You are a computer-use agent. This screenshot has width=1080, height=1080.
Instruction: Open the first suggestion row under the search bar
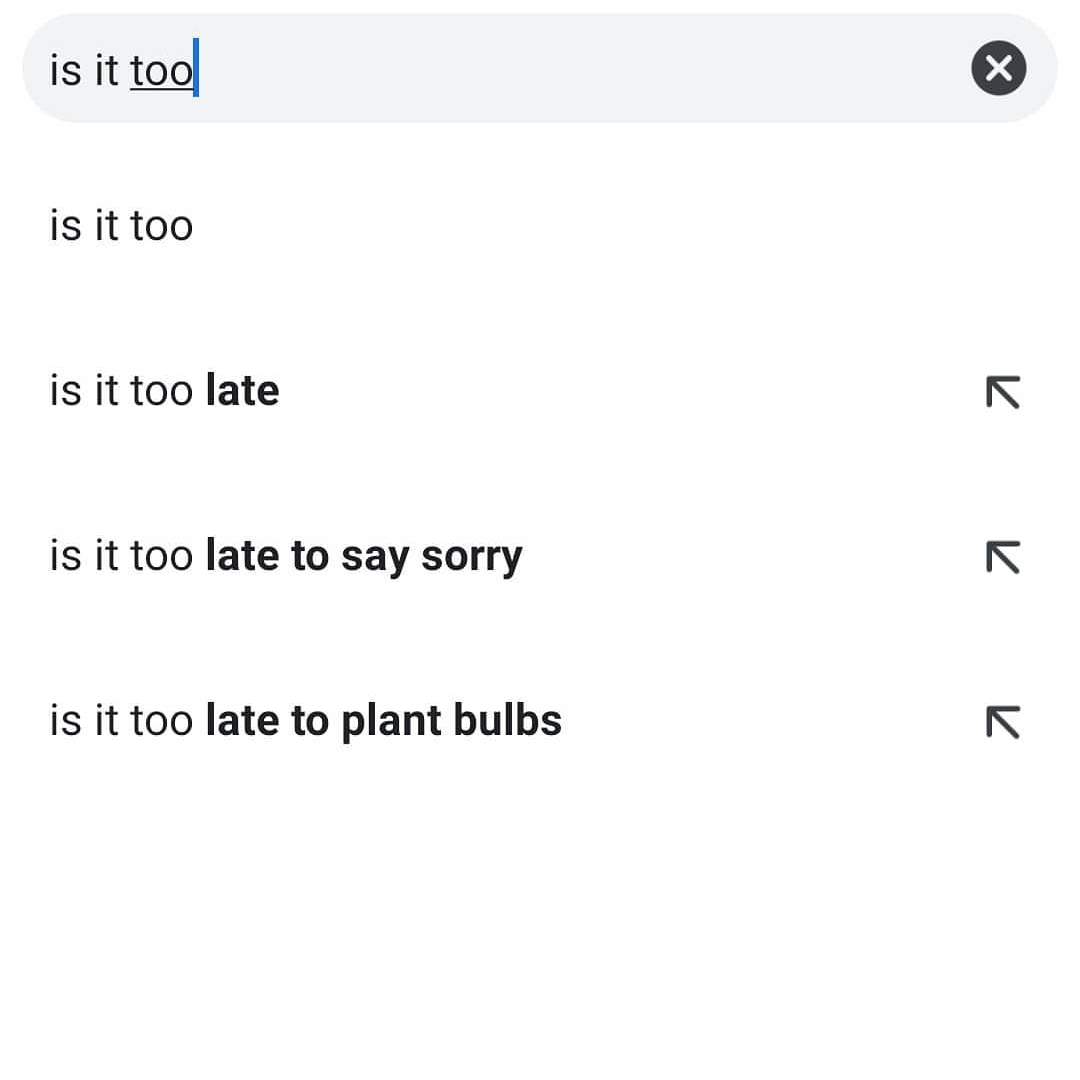tap(121, 226)
